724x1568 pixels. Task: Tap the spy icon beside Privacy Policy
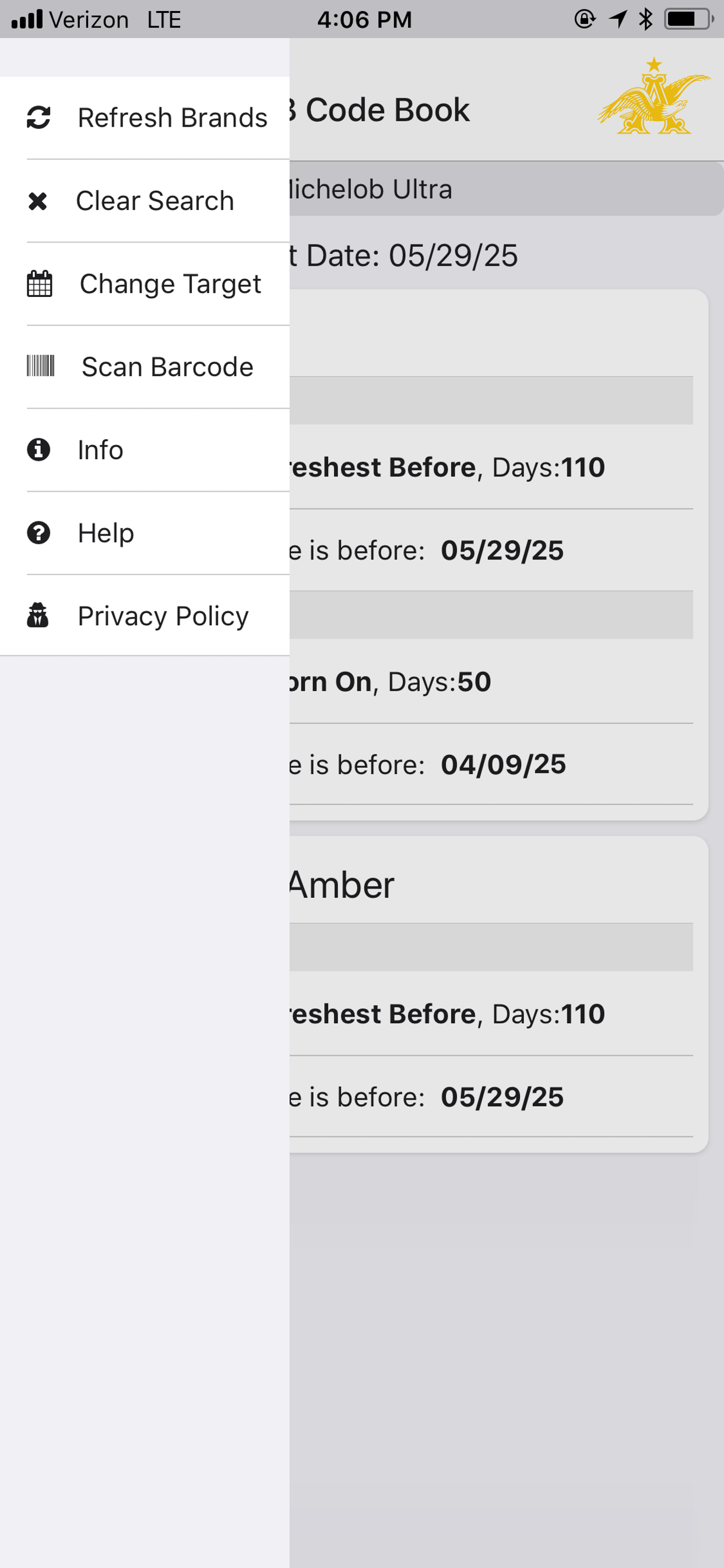[38, 615]
